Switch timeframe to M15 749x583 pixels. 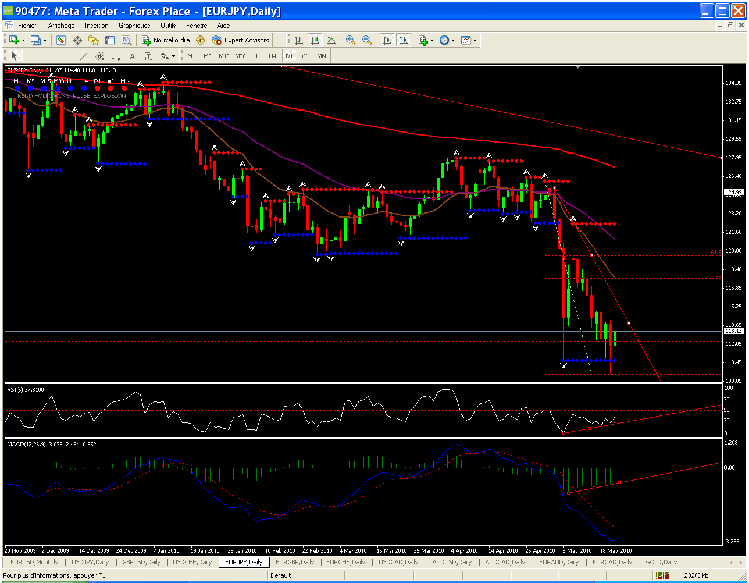click(x=223, y=56)
